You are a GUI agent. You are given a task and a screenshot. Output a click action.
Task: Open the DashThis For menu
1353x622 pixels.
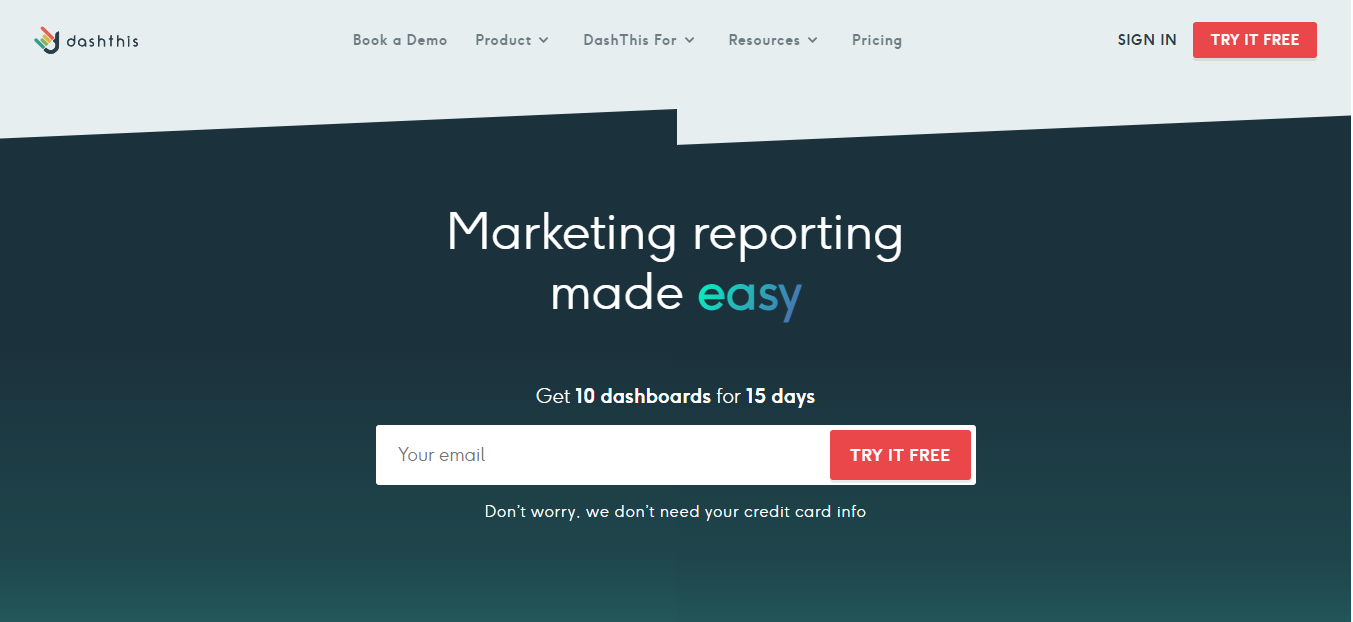630,40
